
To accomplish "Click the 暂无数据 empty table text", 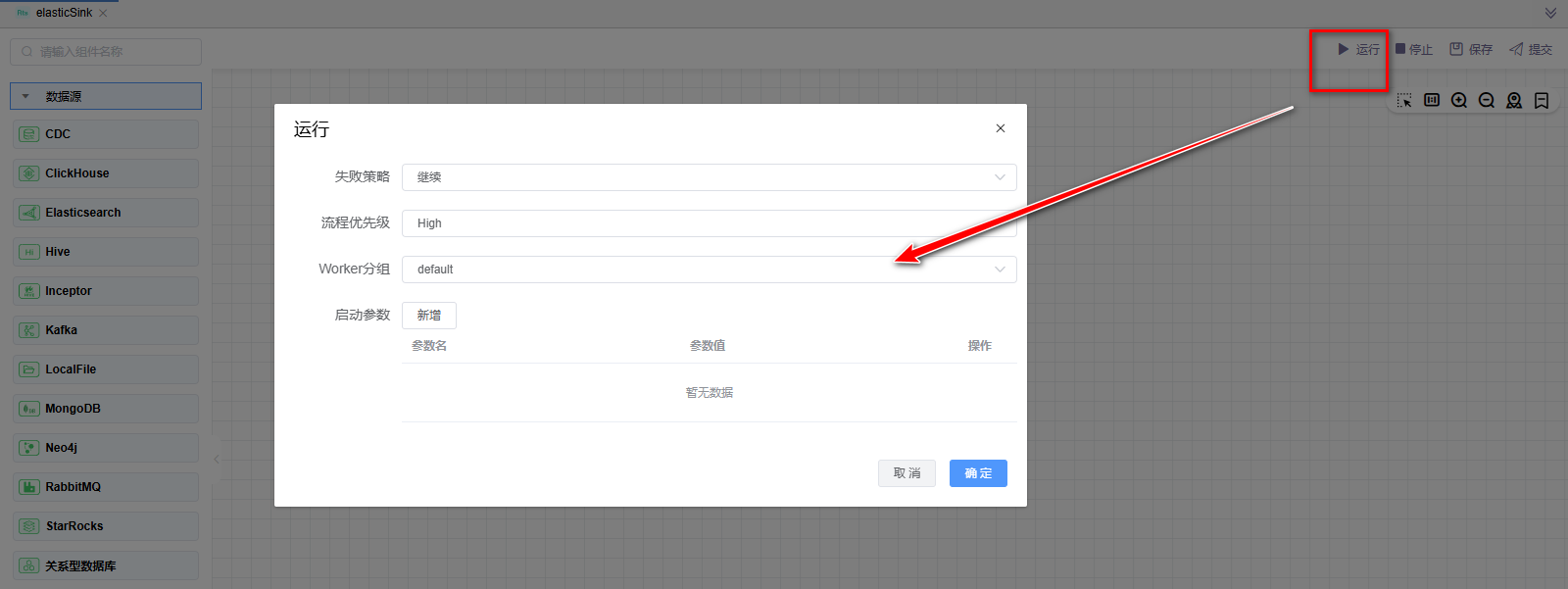I will 710,393.
